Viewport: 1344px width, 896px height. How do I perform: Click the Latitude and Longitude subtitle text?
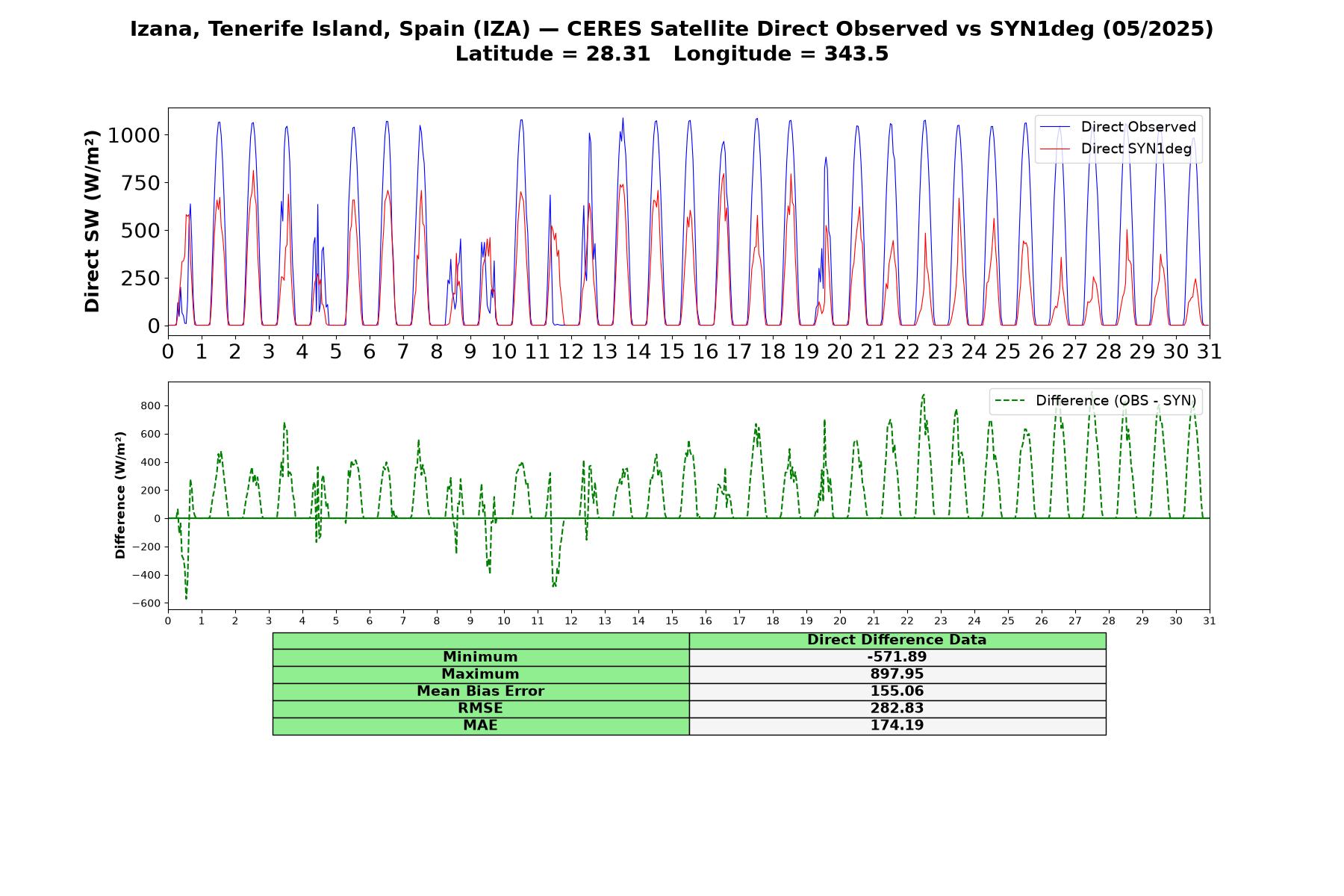click(672, 55)
